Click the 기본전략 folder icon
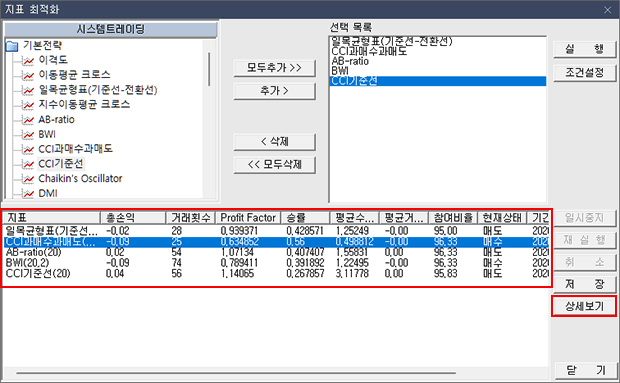Image resolution: width=620 pixels, height=383 pixels. pos(12,46)
